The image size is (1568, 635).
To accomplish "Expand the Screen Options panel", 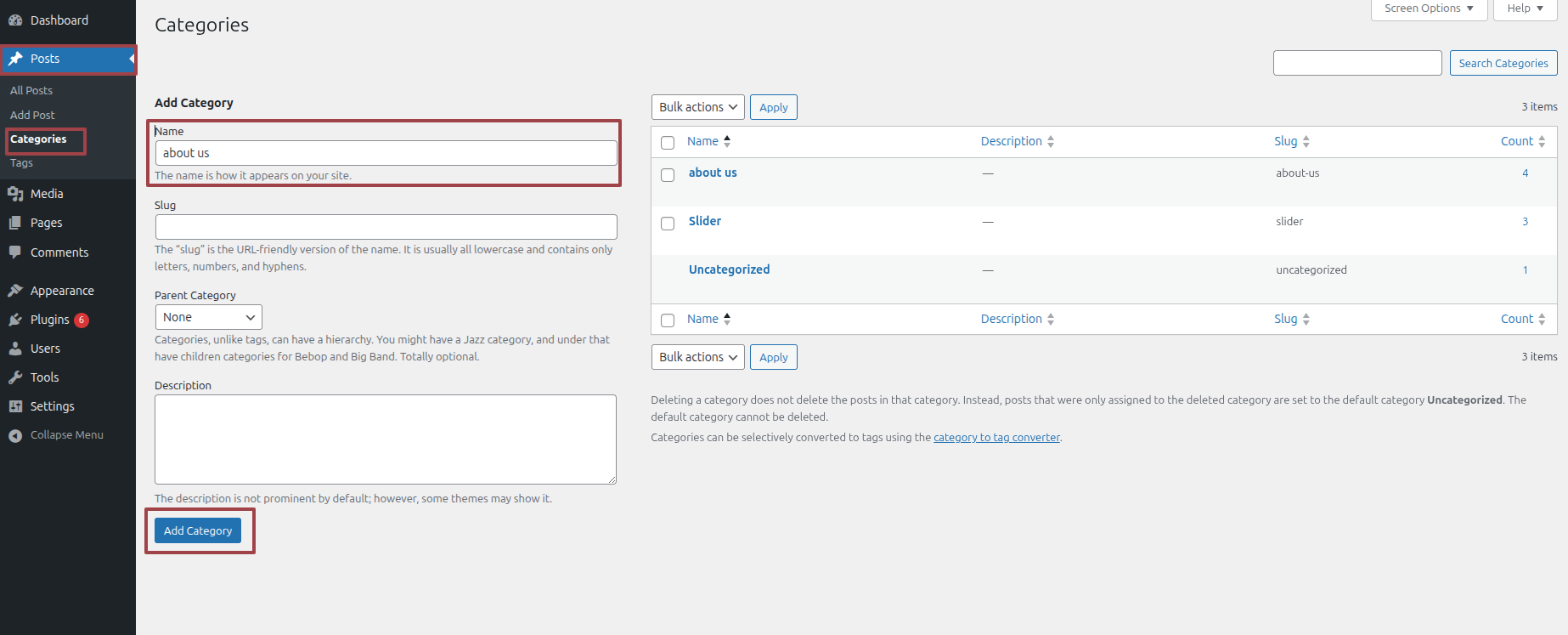I will point(1429,9).
